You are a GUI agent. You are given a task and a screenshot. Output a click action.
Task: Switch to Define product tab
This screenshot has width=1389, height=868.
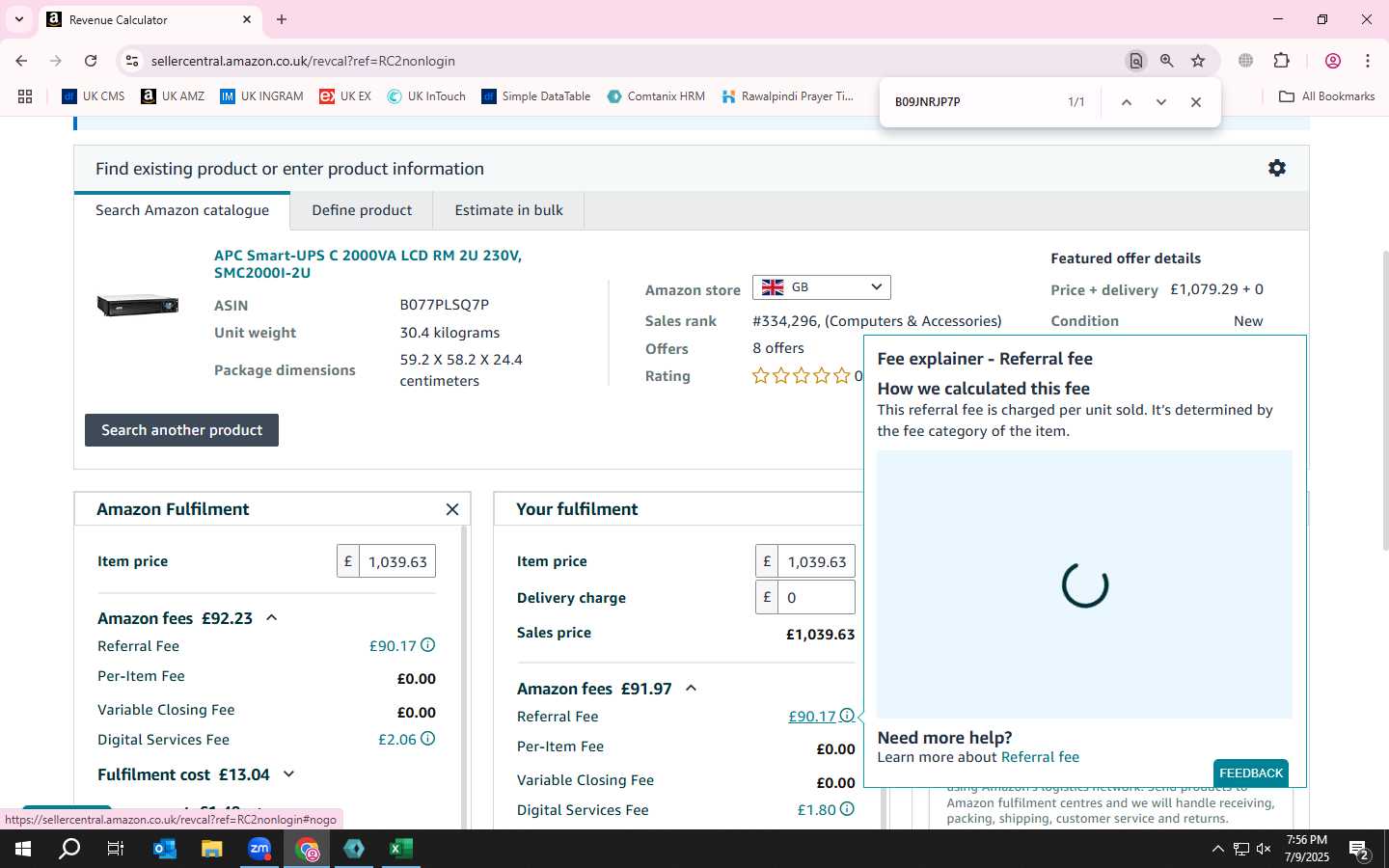(362, 210)
